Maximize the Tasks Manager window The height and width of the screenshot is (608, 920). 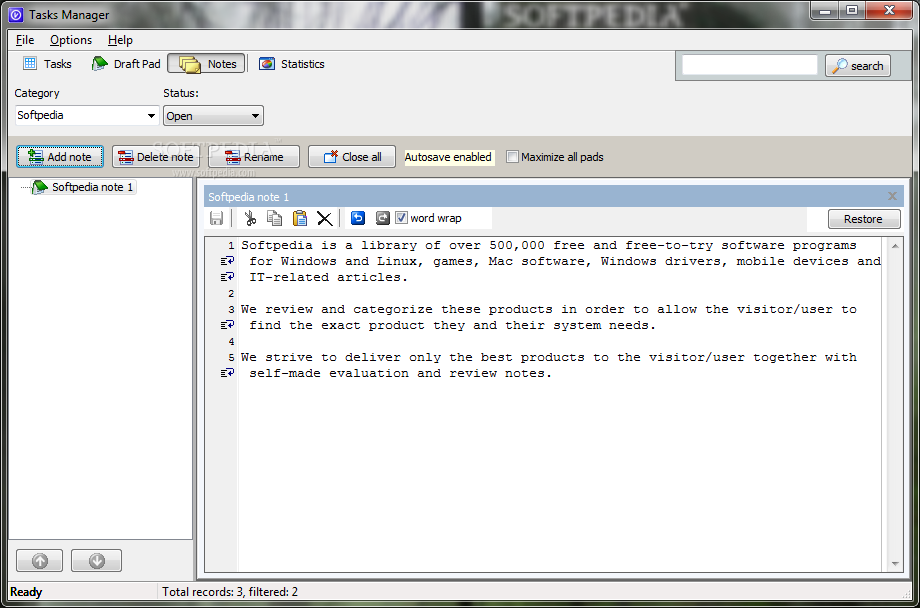coord(851,10)
